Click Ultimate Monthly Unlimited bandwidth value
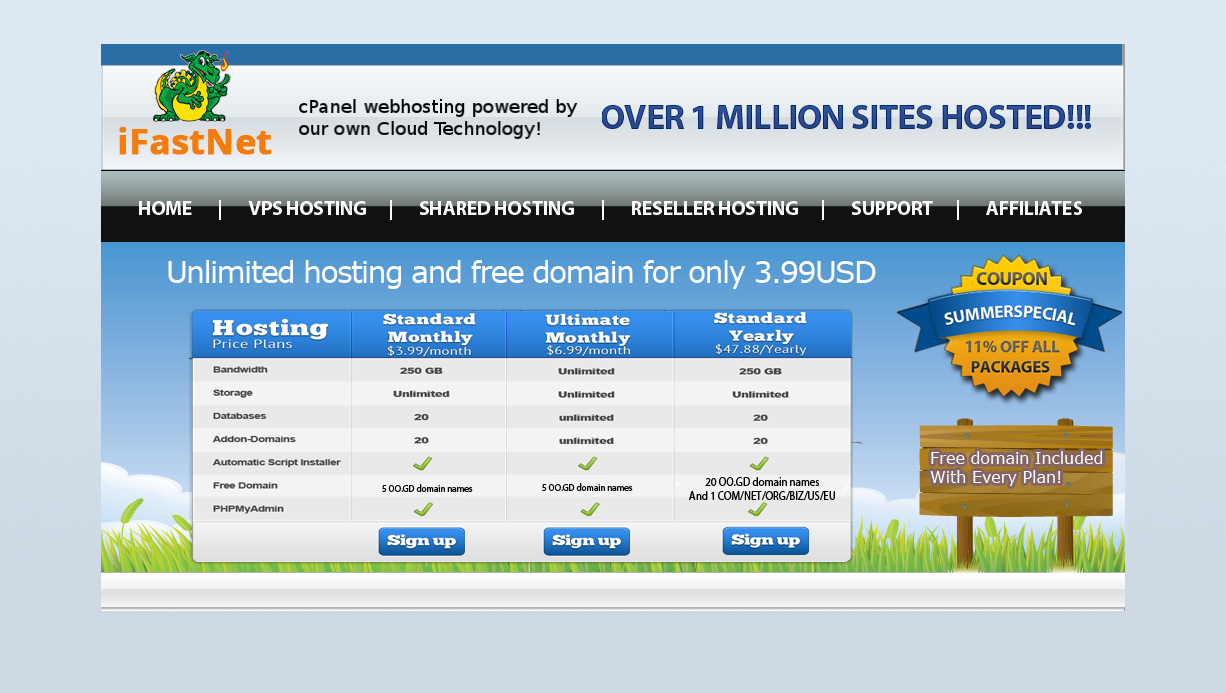 point(586,371)
